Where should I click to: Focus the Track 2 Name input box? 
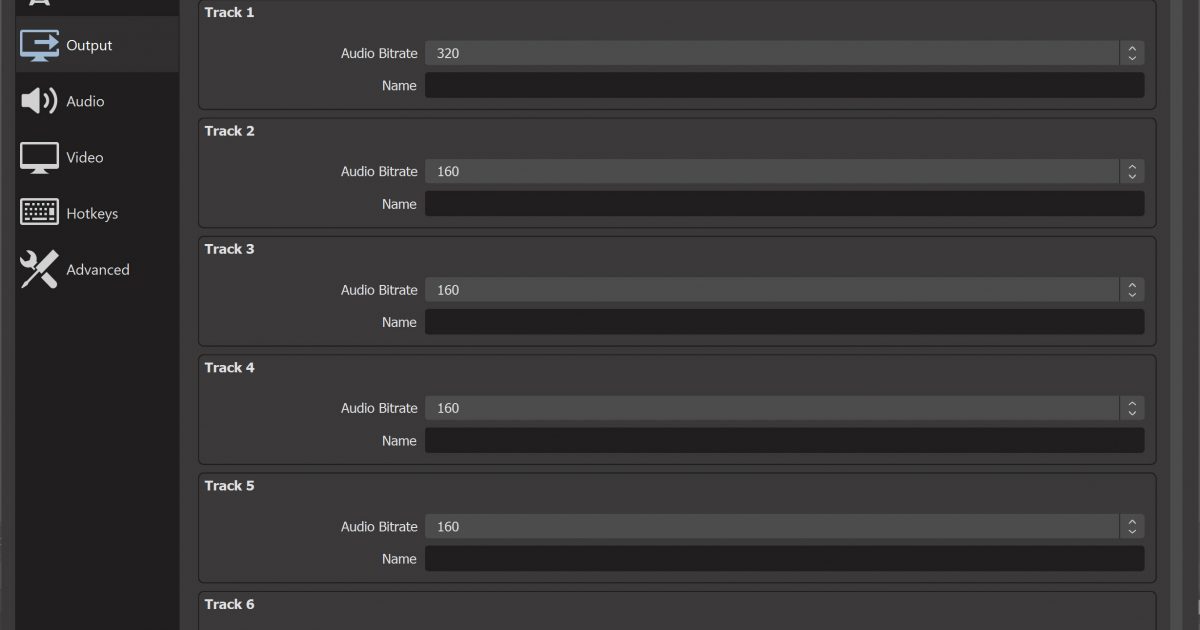click(784, 204)
